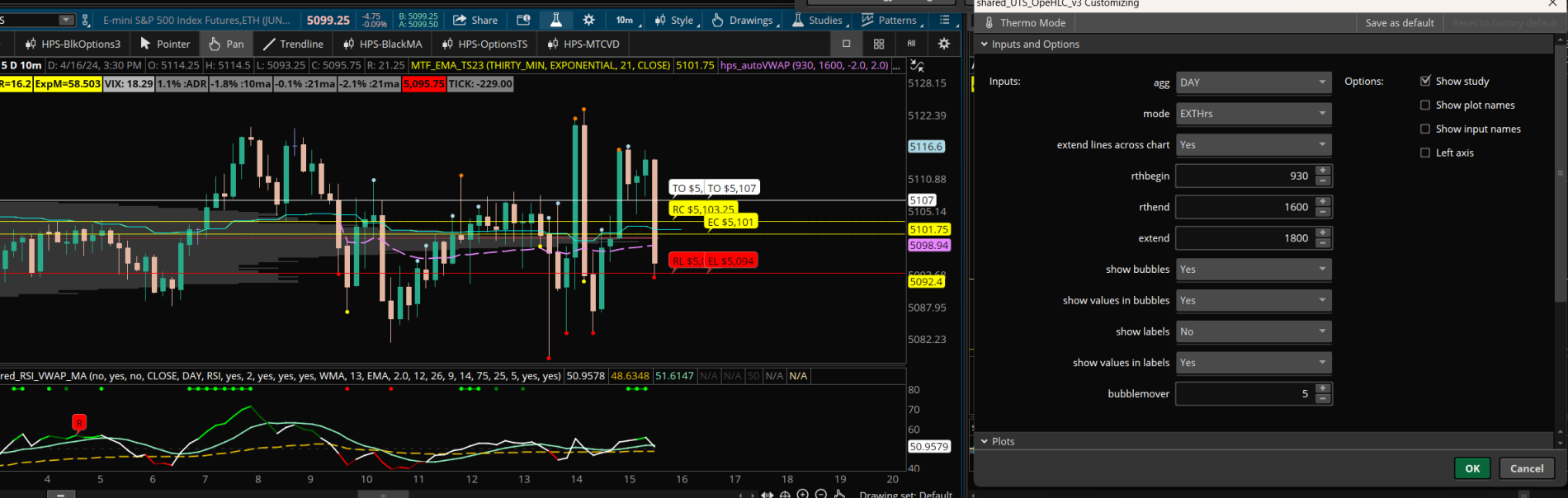
Task: Click the Thermo Mode thermometer icon
Action: click(989, 23)
